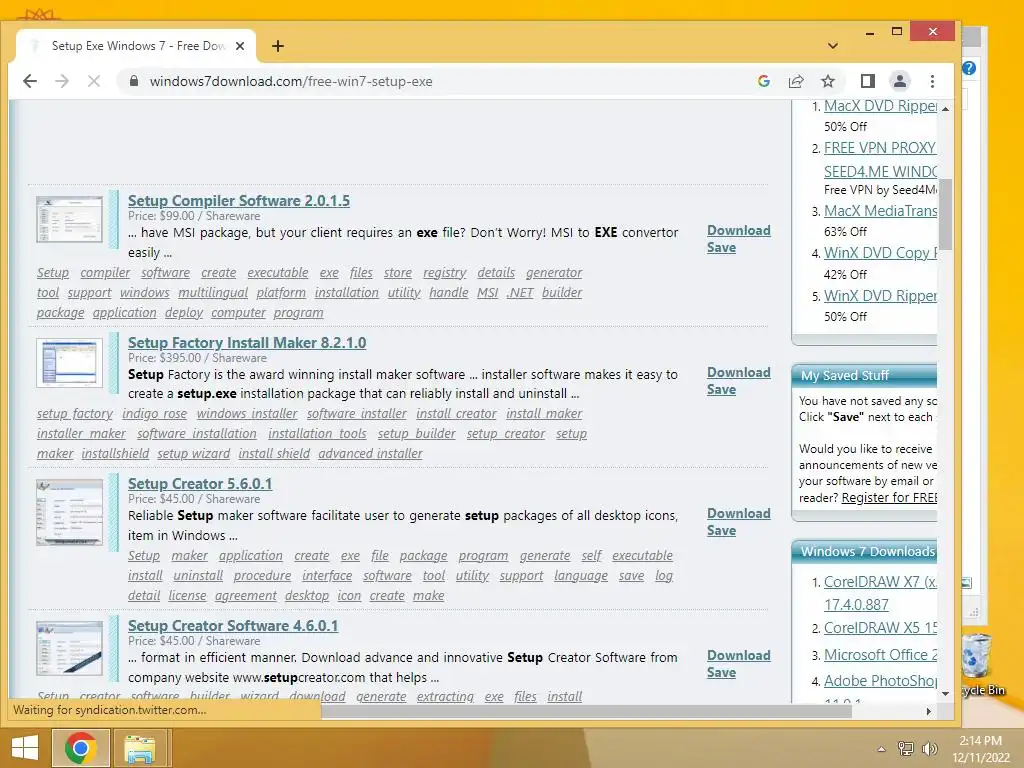Click vertical scrollbar up arrow
This screenshot has height=768, width=1024.
(945, 108)
